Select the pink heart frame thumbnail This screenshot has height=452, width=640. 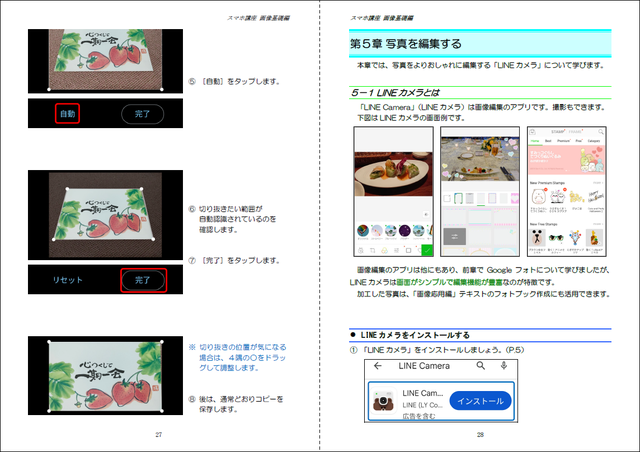tap(515, 198)
